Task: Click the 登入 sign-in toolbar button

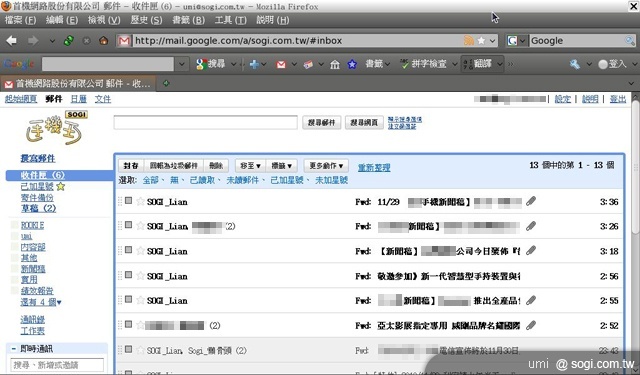Action: (612, 64)
